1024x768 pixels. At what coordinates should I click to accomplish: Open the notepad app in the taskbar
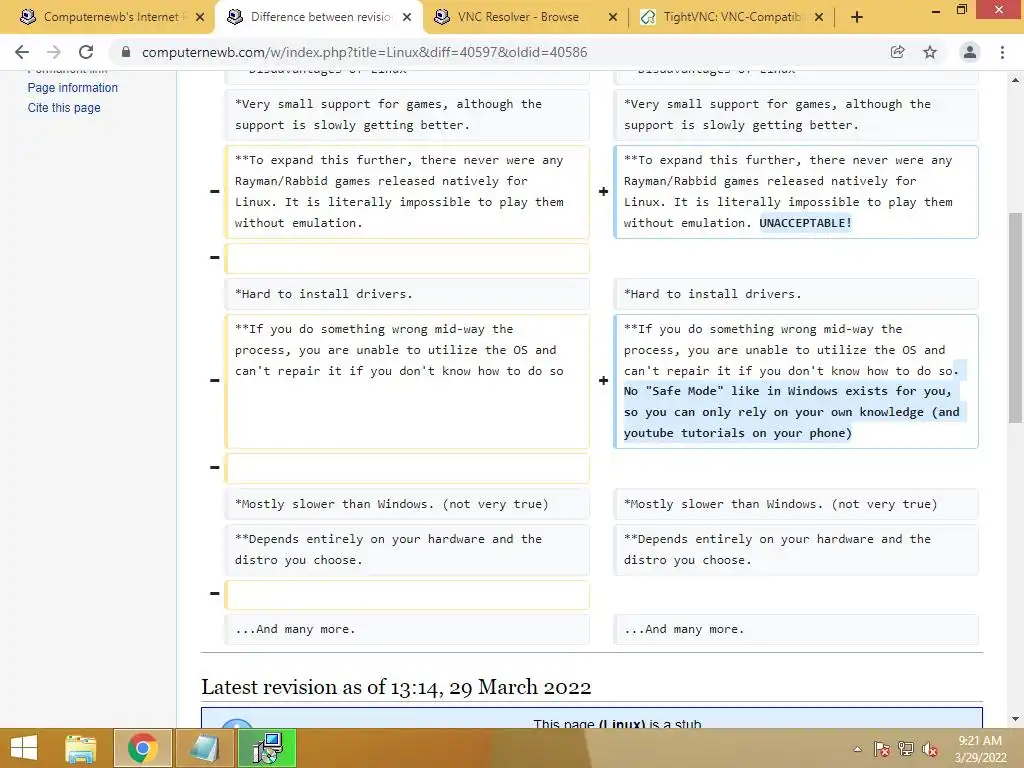204,748
